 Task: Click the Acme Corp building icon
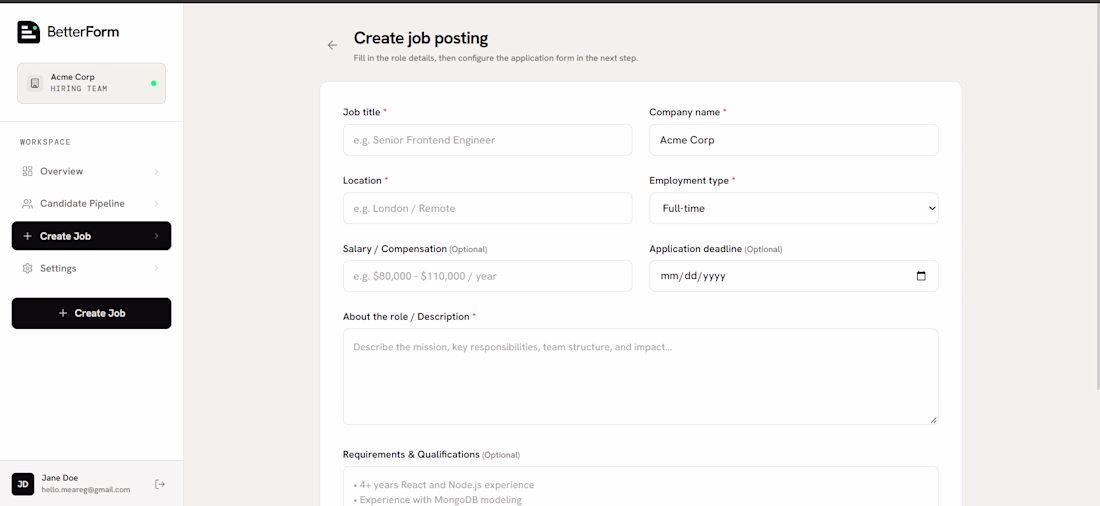[x=35, y=83]
